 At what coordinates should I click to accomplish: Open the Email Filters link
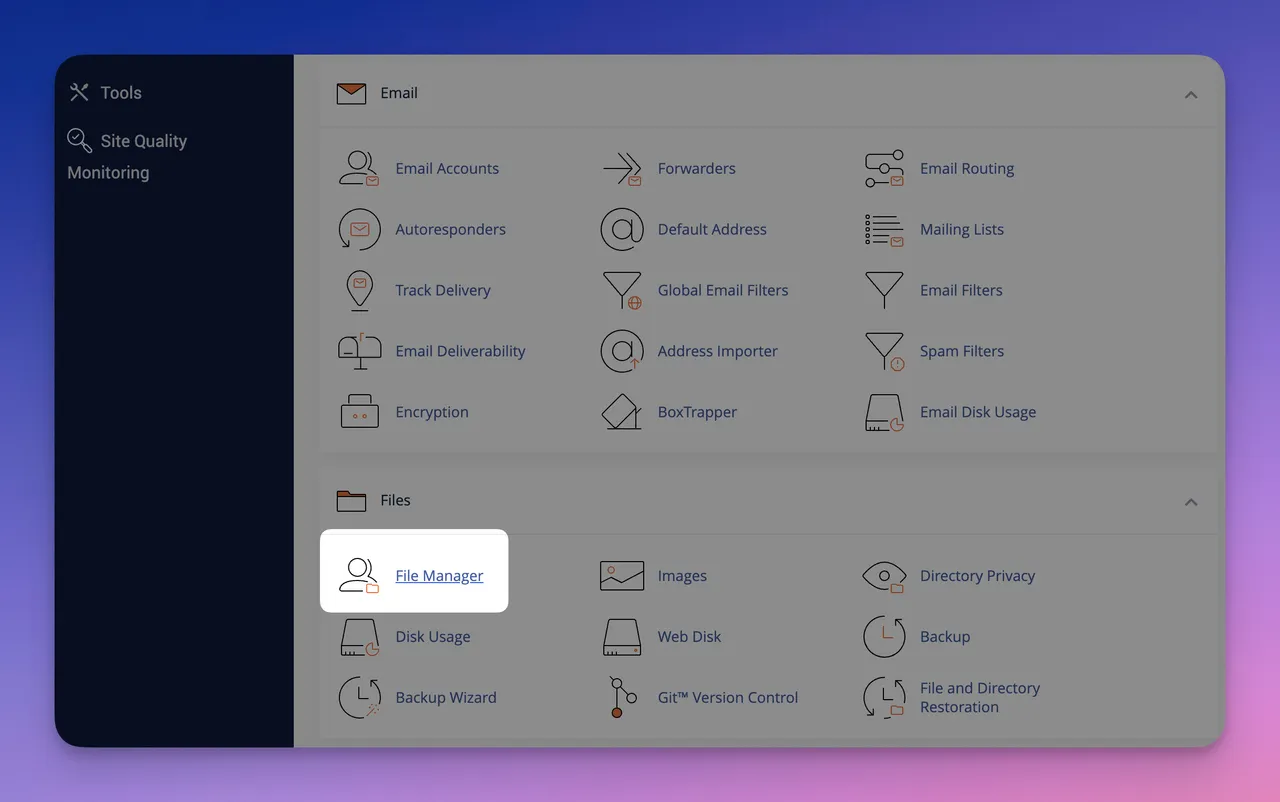(x=961, y=291)
